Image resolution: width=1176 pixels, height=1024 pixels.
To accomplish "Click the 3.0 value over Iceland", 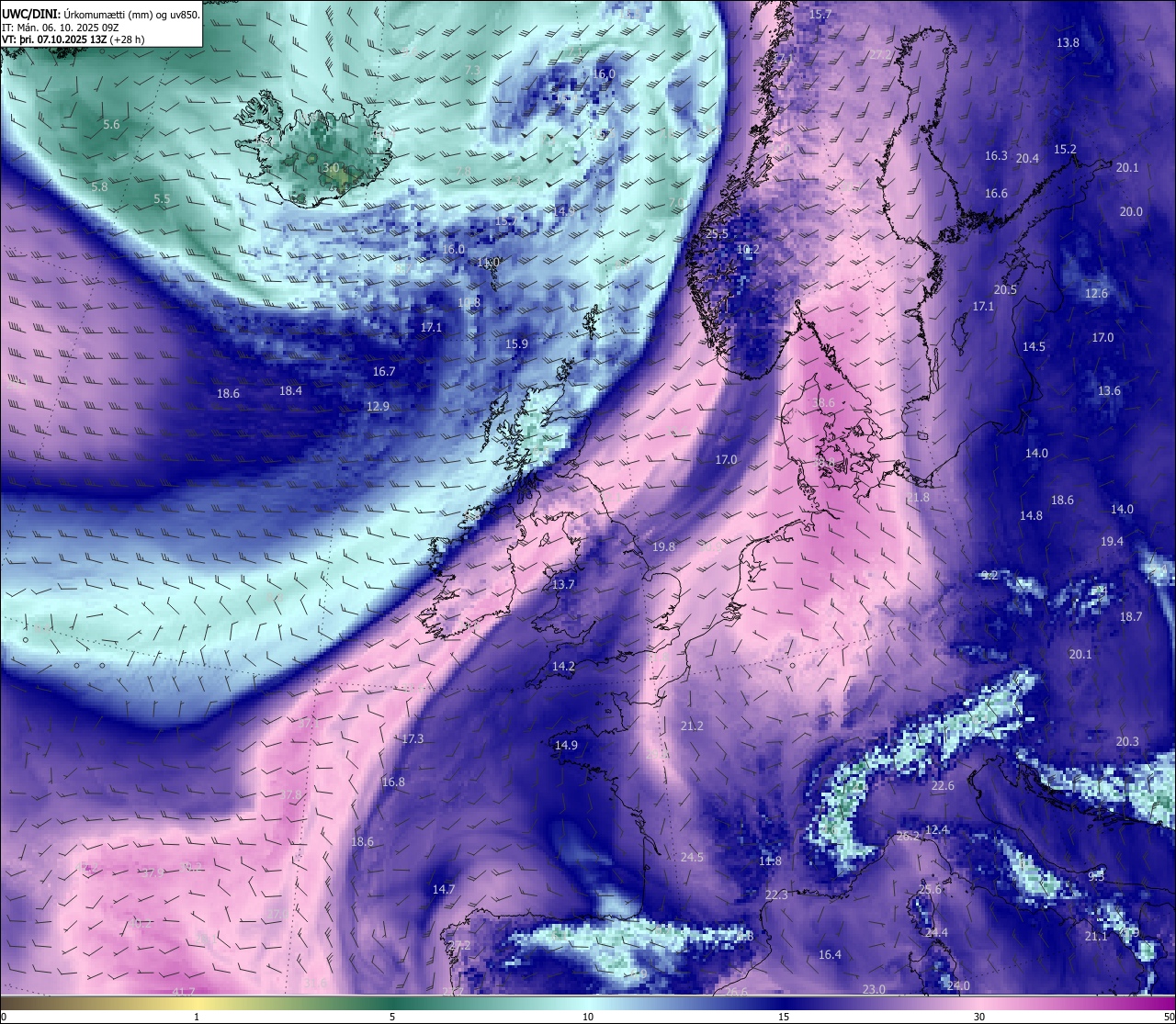I will click(331, 168).
